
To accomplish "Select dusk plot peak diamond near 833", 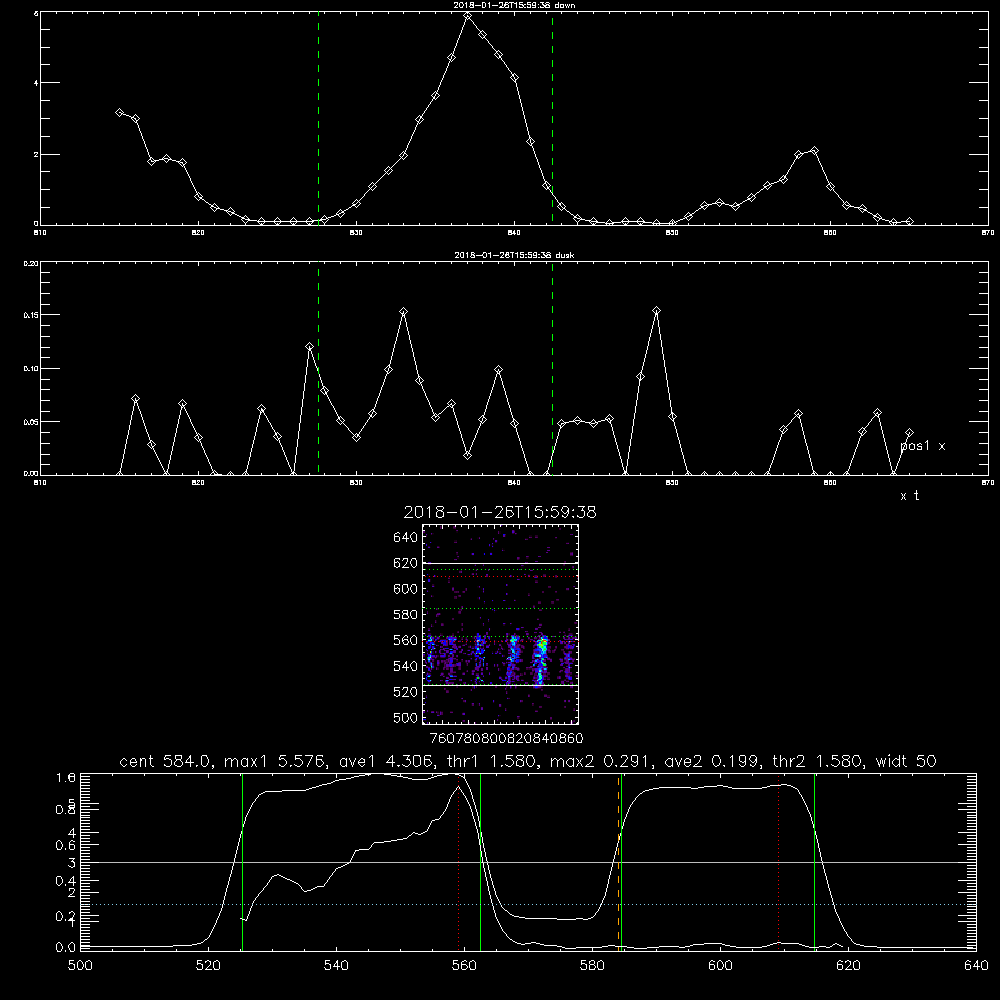I will coord(403,312).
